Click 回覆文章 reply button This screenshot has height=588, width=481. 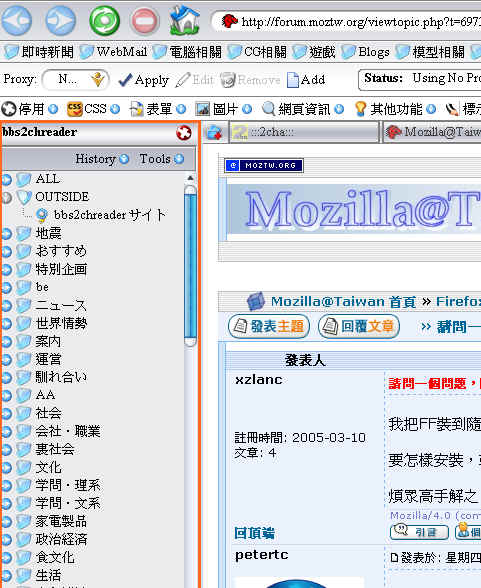tap(359, 326)
